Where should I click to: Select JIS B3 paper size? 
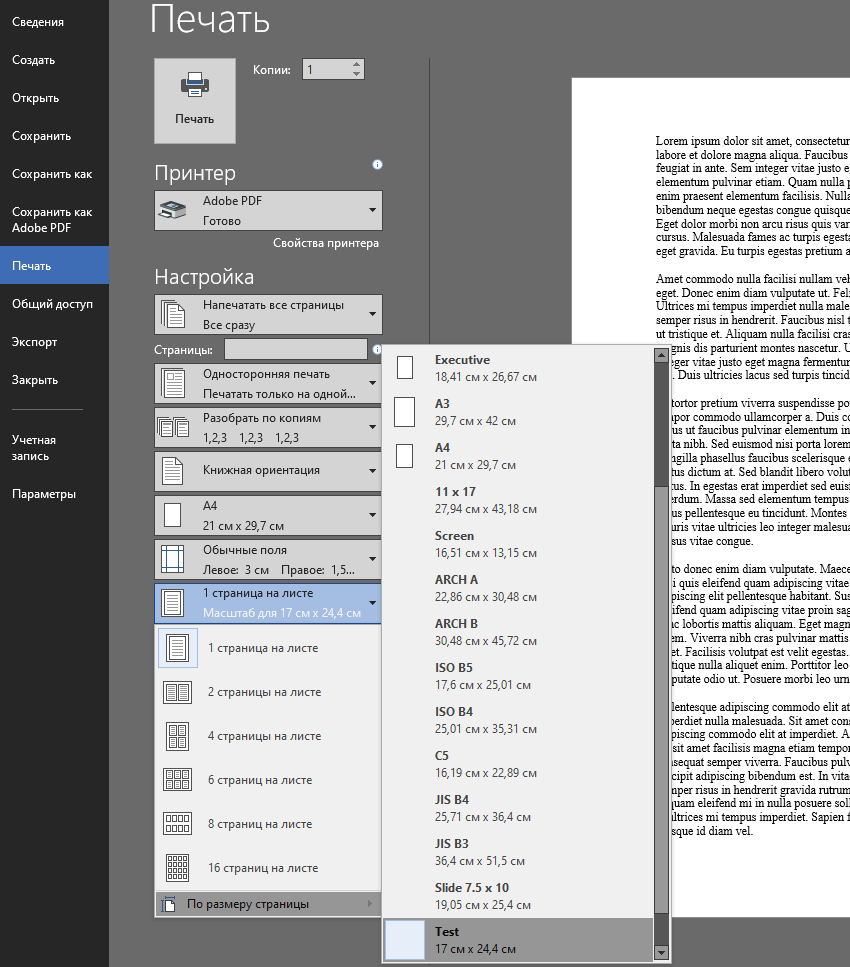point(518,852)
